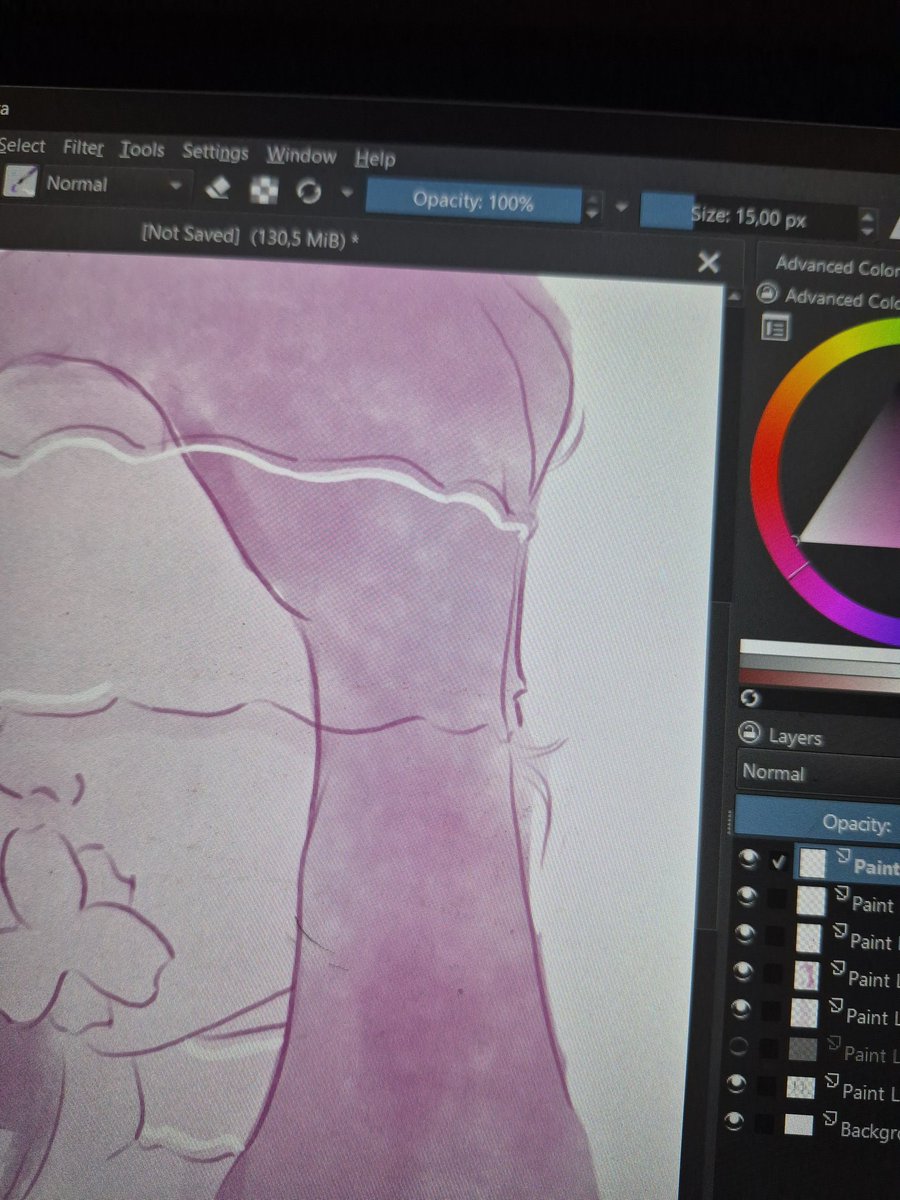Image resolution: width=900 pixels, height=1200 pixels.
Task: Open the brush preset chooser icon
Action: tap(19, 181)
